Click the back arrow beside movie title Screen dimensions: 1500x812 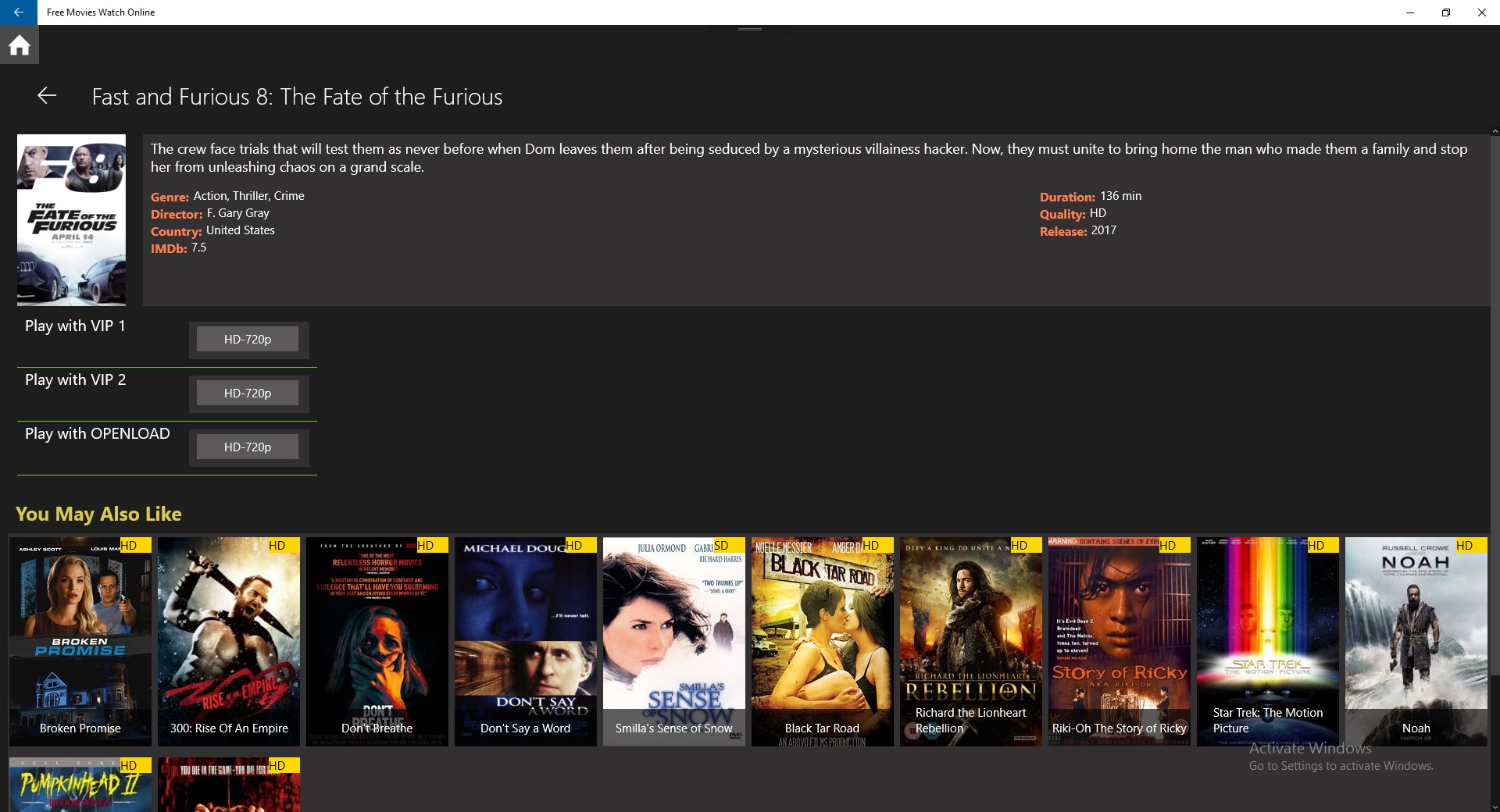(x=47, y=96)
